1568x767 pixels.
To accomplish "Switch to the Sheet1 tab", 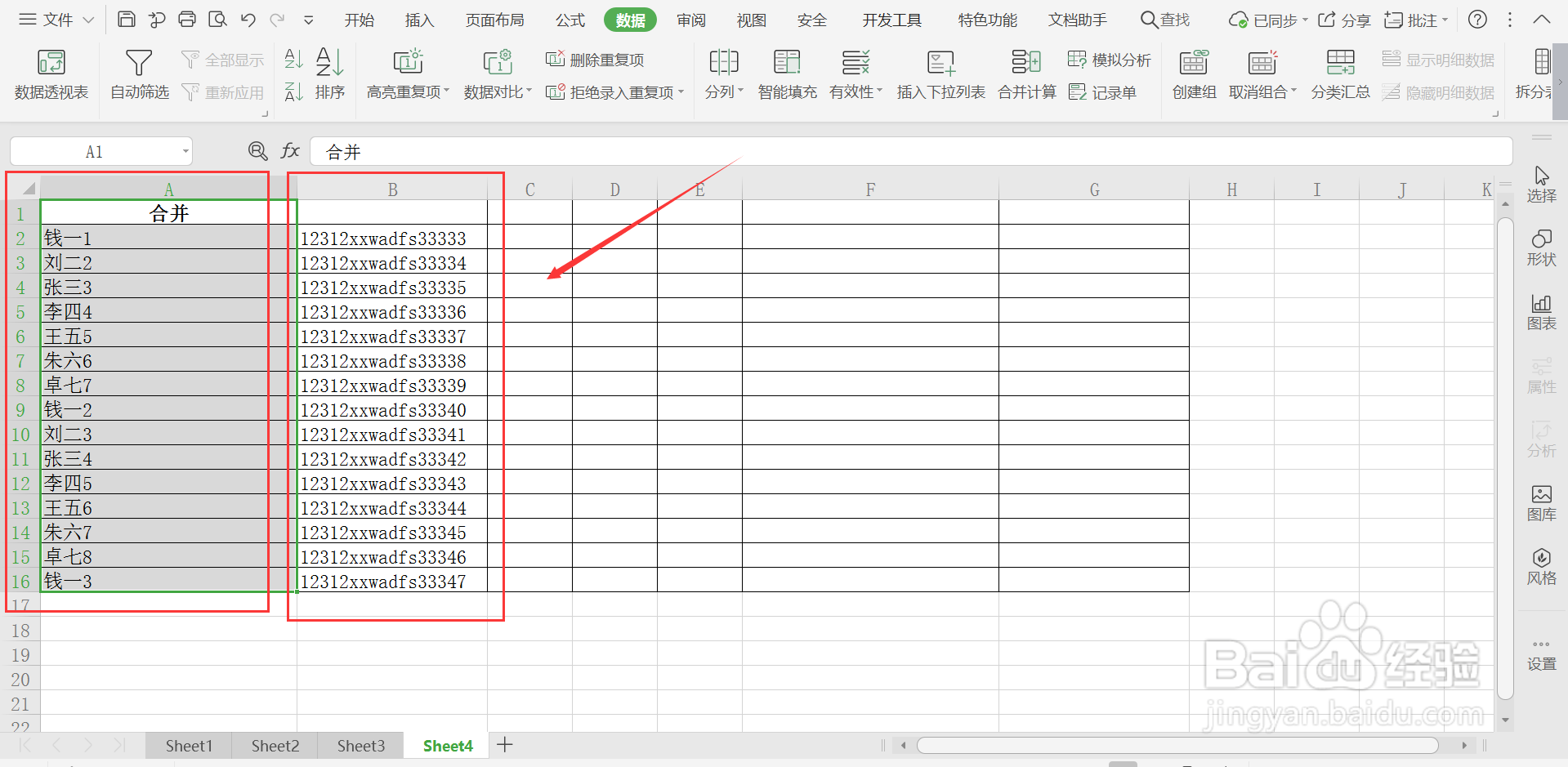I will [x=189, y=745].
